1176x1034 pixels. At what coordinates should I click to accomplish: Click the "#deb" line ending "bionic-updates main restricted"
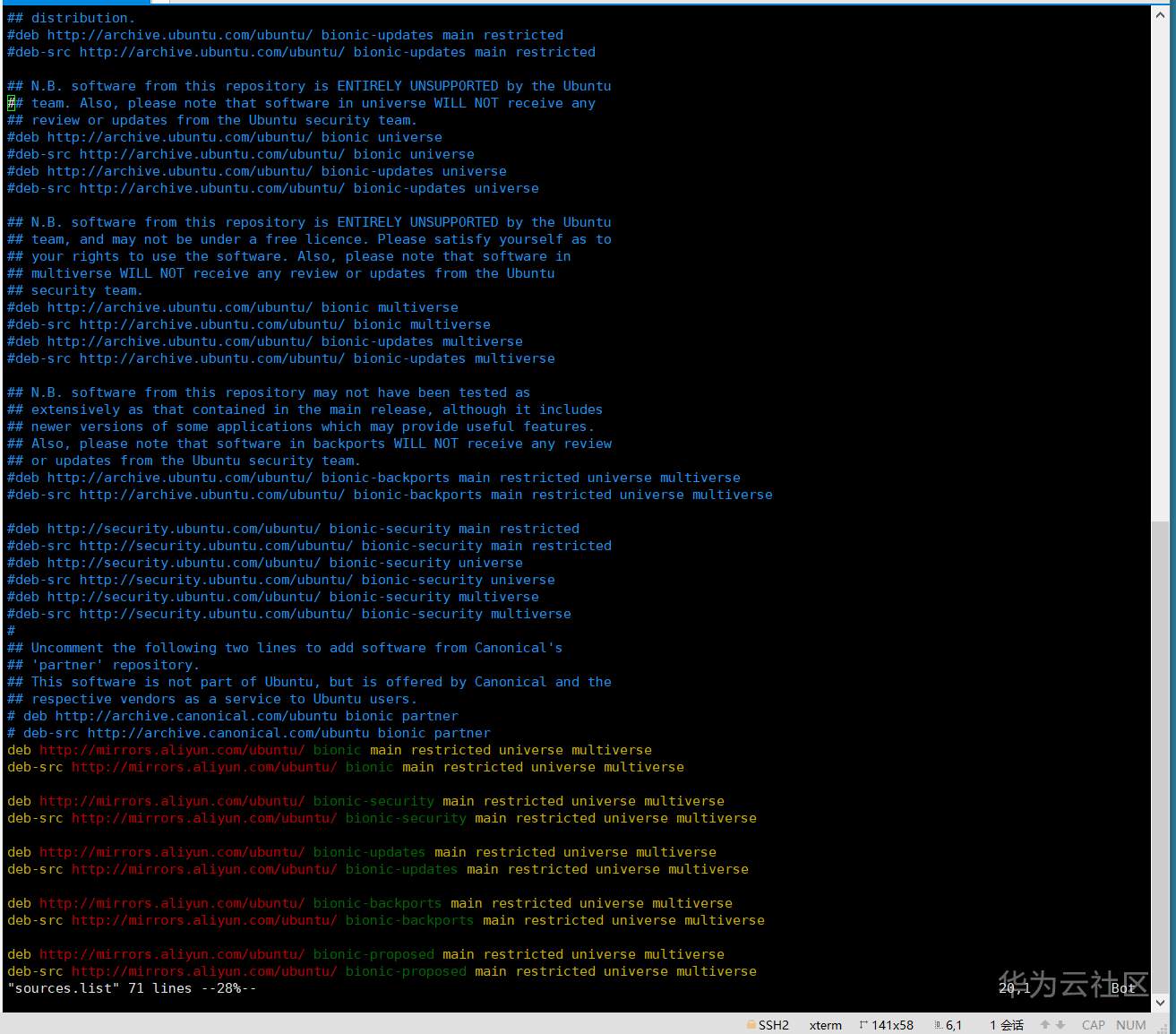tap(286, 35)
